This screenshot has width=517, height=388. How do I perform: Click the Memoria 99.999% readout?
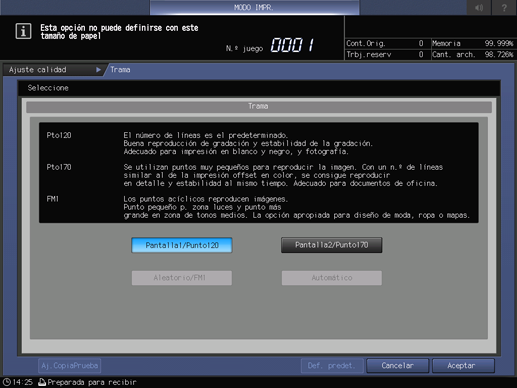coord(473,43)
